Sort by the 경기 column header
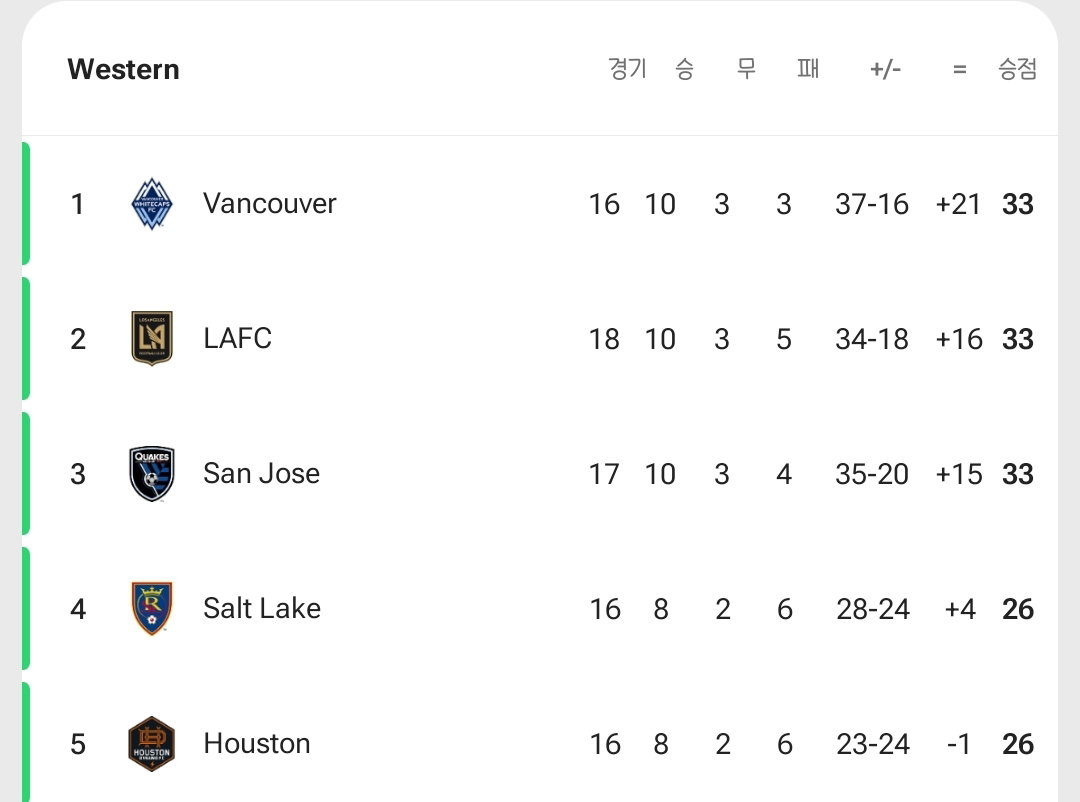 (x=627, y=69)
